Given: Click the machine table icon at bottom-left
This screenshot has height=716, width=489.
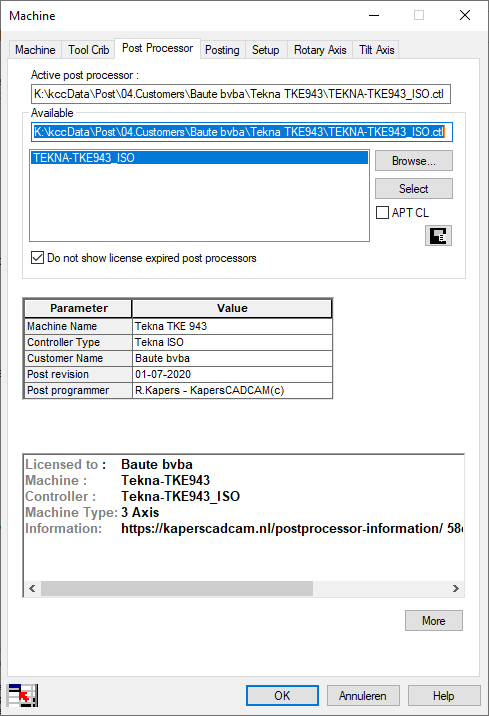Looking at the screenshot, I should 23,695.
